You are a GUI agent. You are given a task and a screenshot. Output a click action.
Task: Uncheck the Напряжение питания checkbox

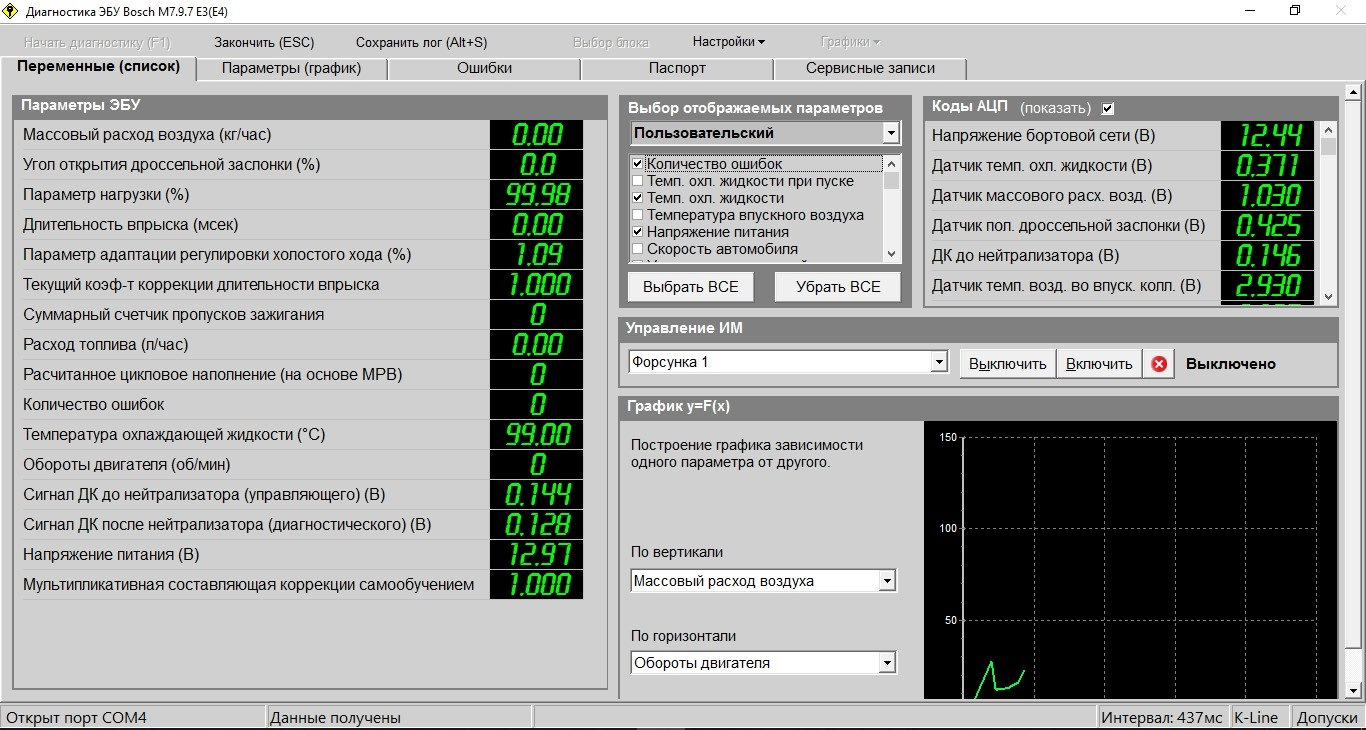(638, 232)
